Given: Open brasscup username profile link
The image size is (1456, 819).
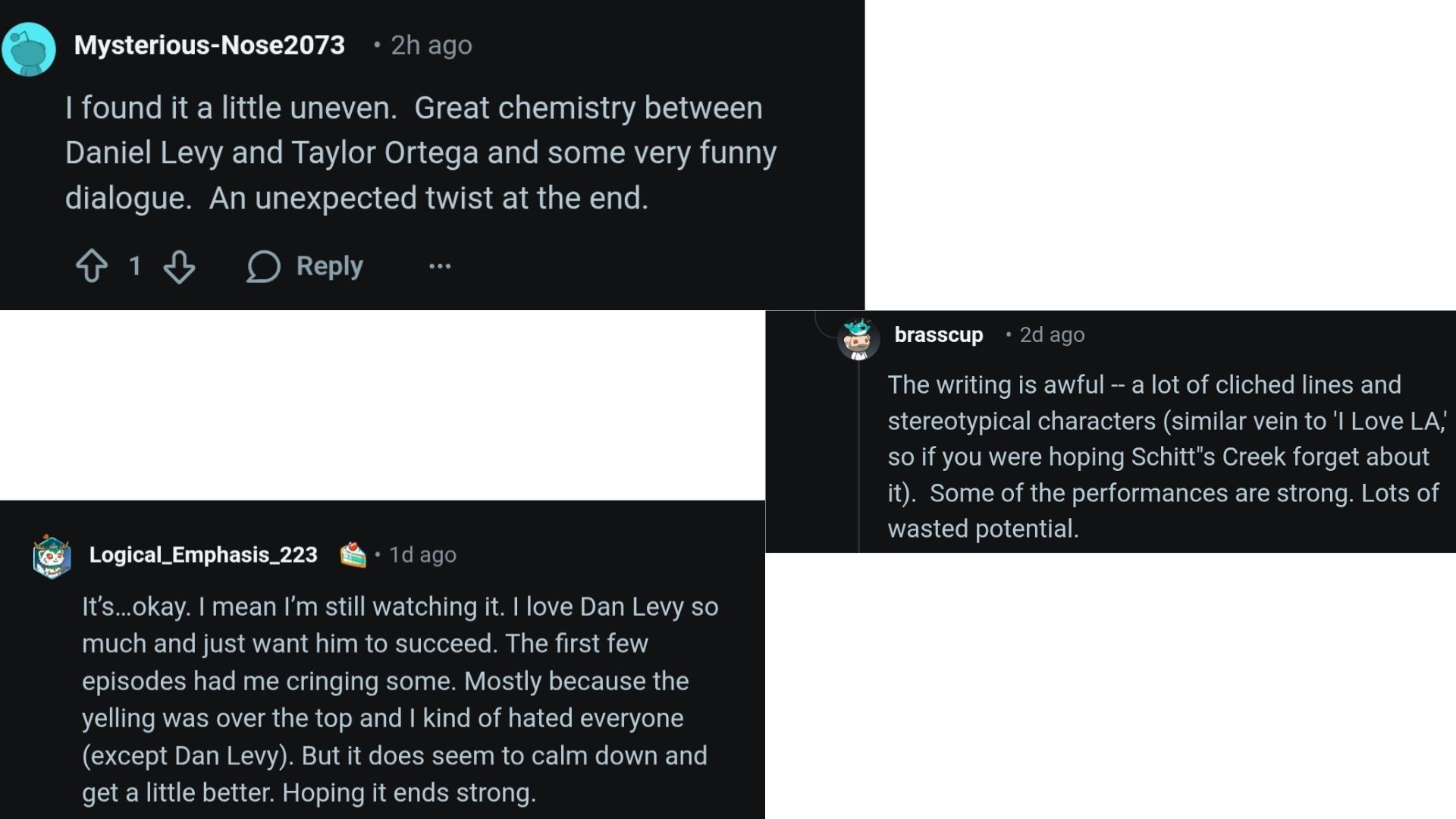Looking at the screenshot, I should [x=939, y=334].
